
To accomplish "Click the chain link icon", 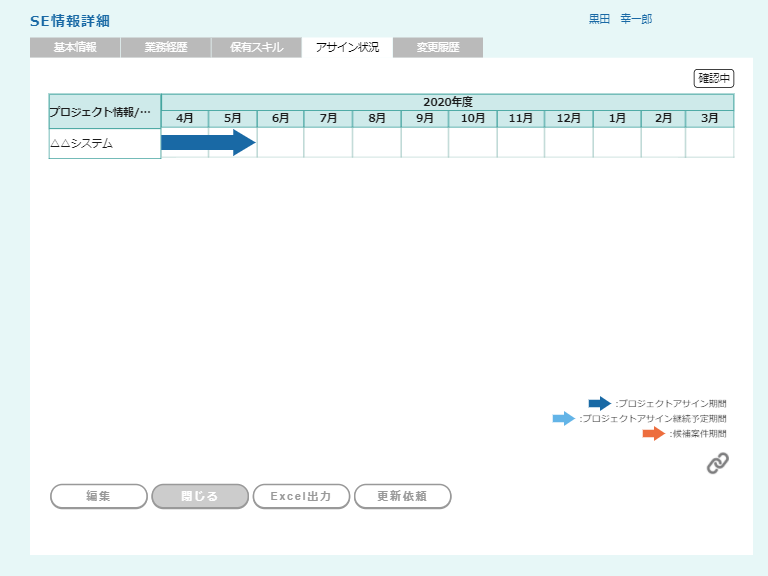I will click(x=717, y=463).
